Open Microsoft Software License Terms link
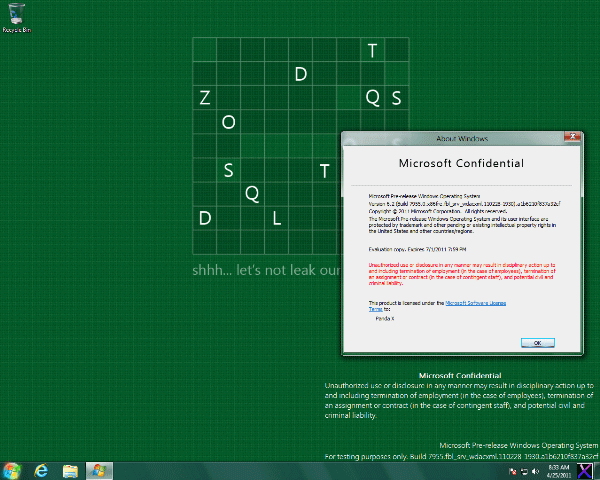 click(476, 303)
